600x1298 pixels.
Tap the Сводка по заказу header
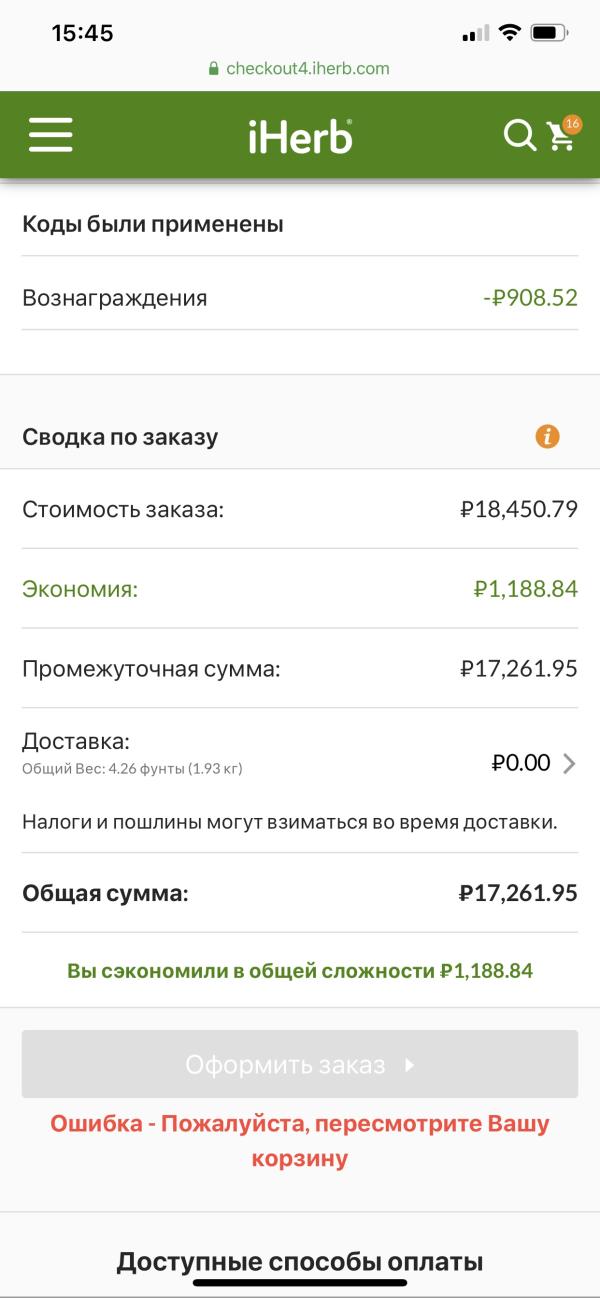[300, 436]
